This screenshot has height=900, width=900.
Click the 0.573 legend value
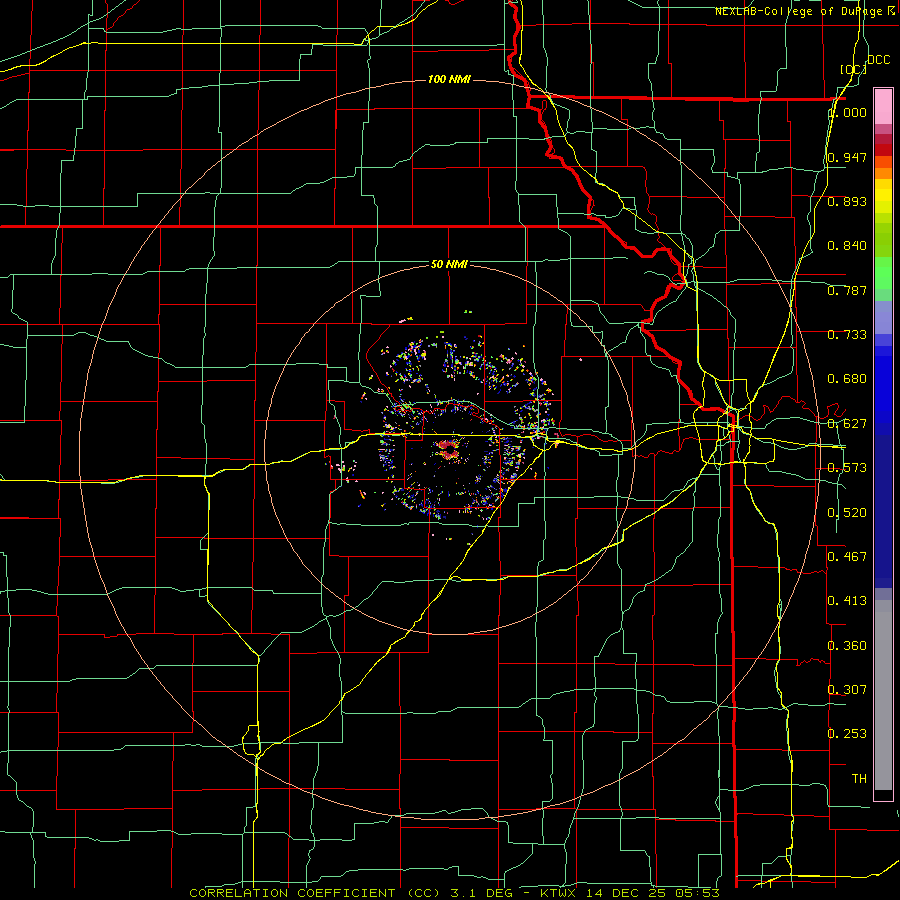click(x=847, y=468)
